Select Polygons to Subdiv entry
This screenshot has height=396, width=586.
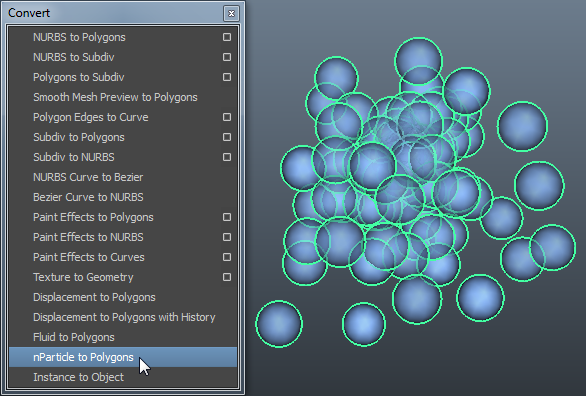123,77
